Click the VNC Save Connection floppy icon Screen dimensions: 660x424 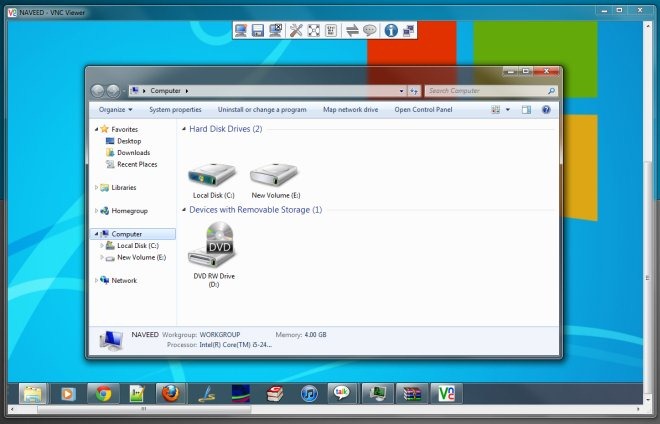pos(258,30)
